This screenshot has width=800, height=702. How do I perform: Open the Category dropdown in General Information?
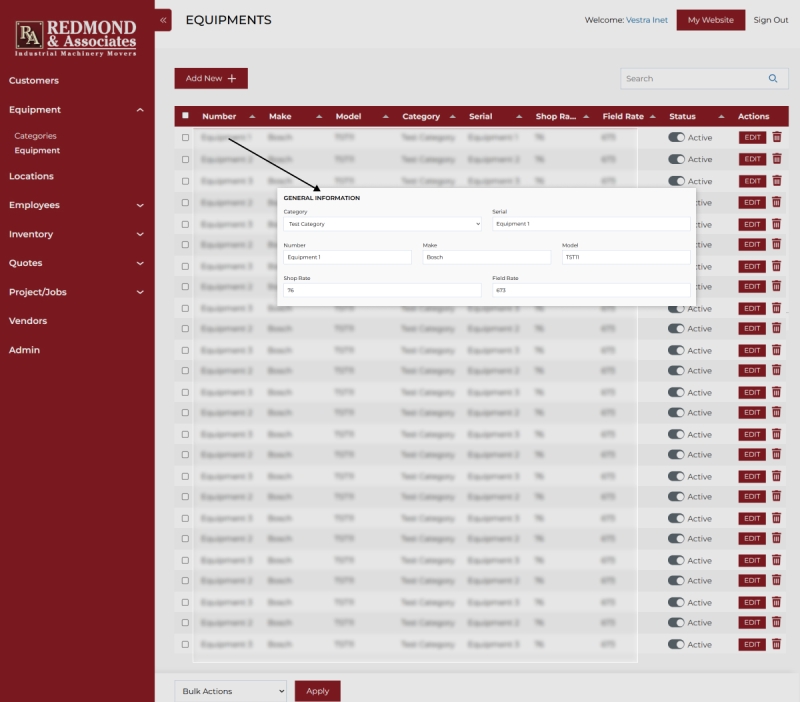pos(382,224)
